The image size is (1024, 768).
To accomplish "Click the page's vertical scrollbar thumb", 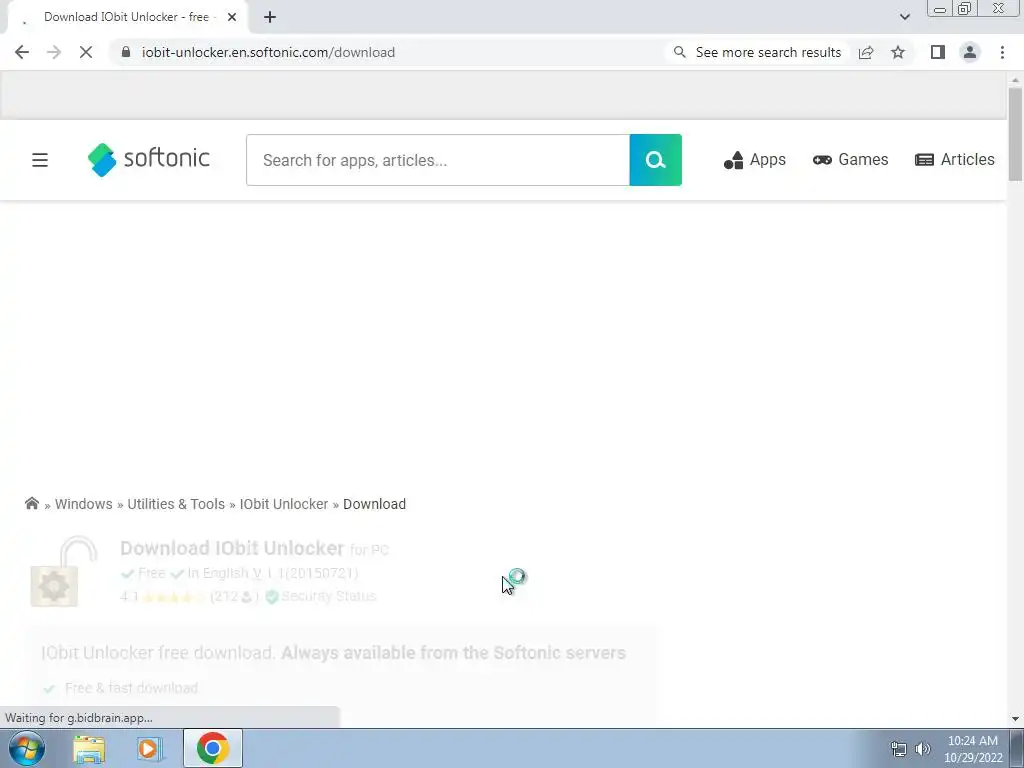I will tap(1015, 134).
